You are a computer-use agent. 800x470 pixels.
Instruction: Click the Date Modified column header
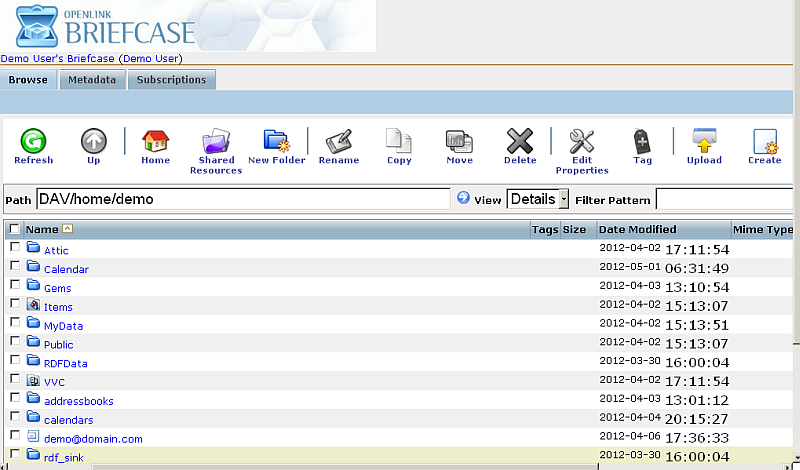coord(637,229)
